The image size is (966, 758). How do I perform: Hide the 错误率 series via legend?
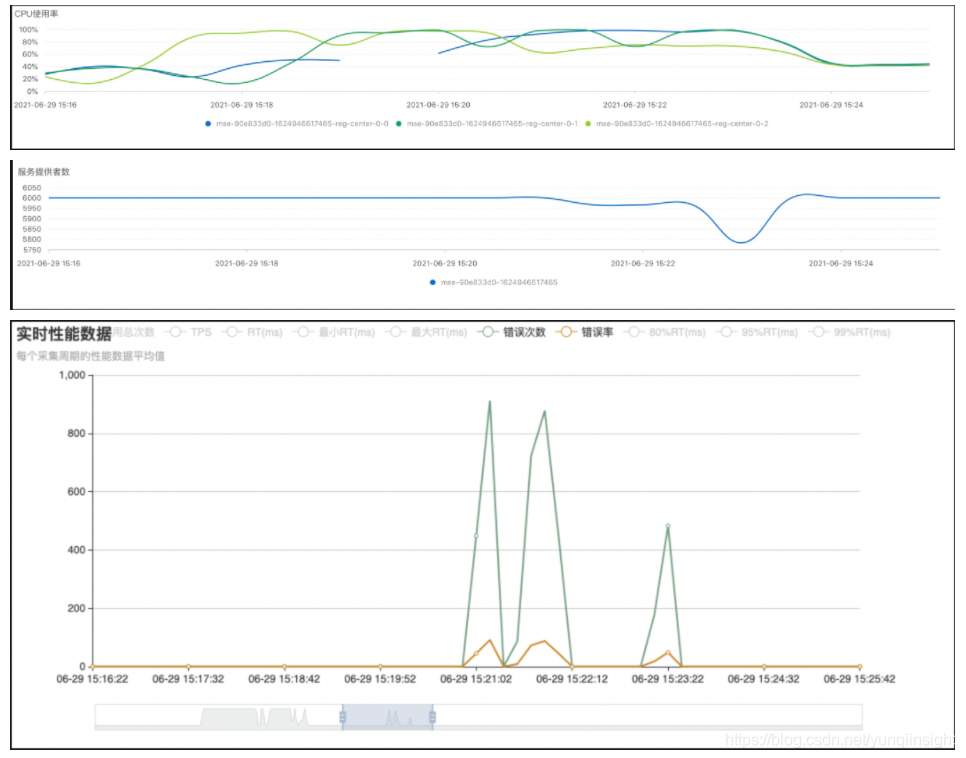pos(585,332)
